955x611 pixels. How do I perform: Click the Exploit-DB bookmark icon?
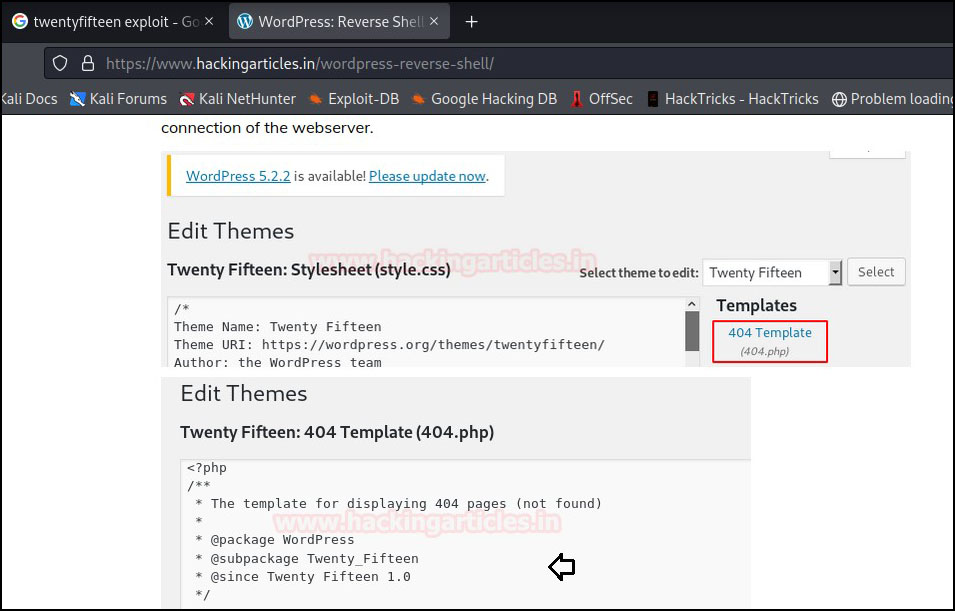[x=315, y=99]
